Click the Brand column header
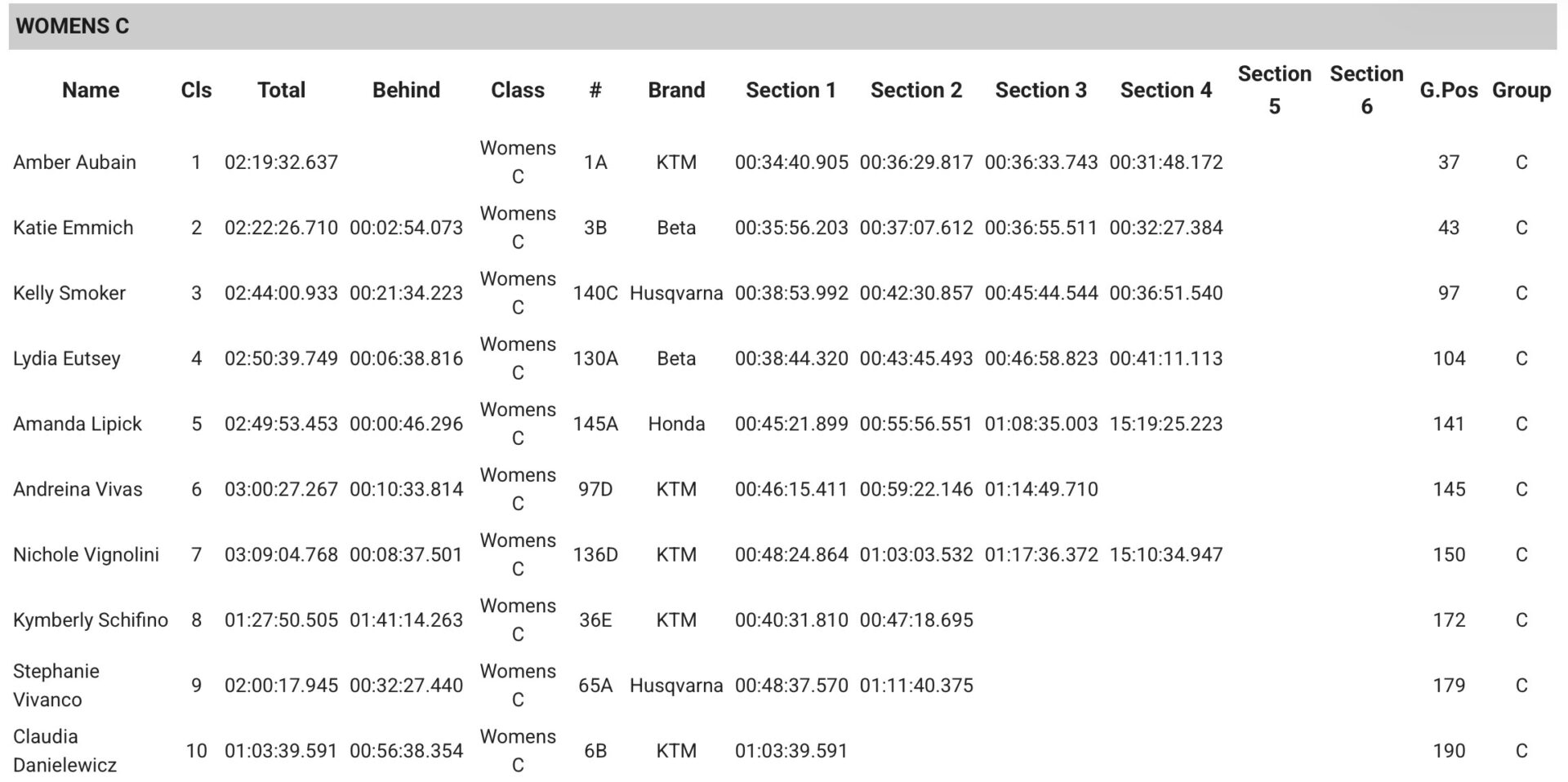 pyautogui.click(x=676, y=90)
